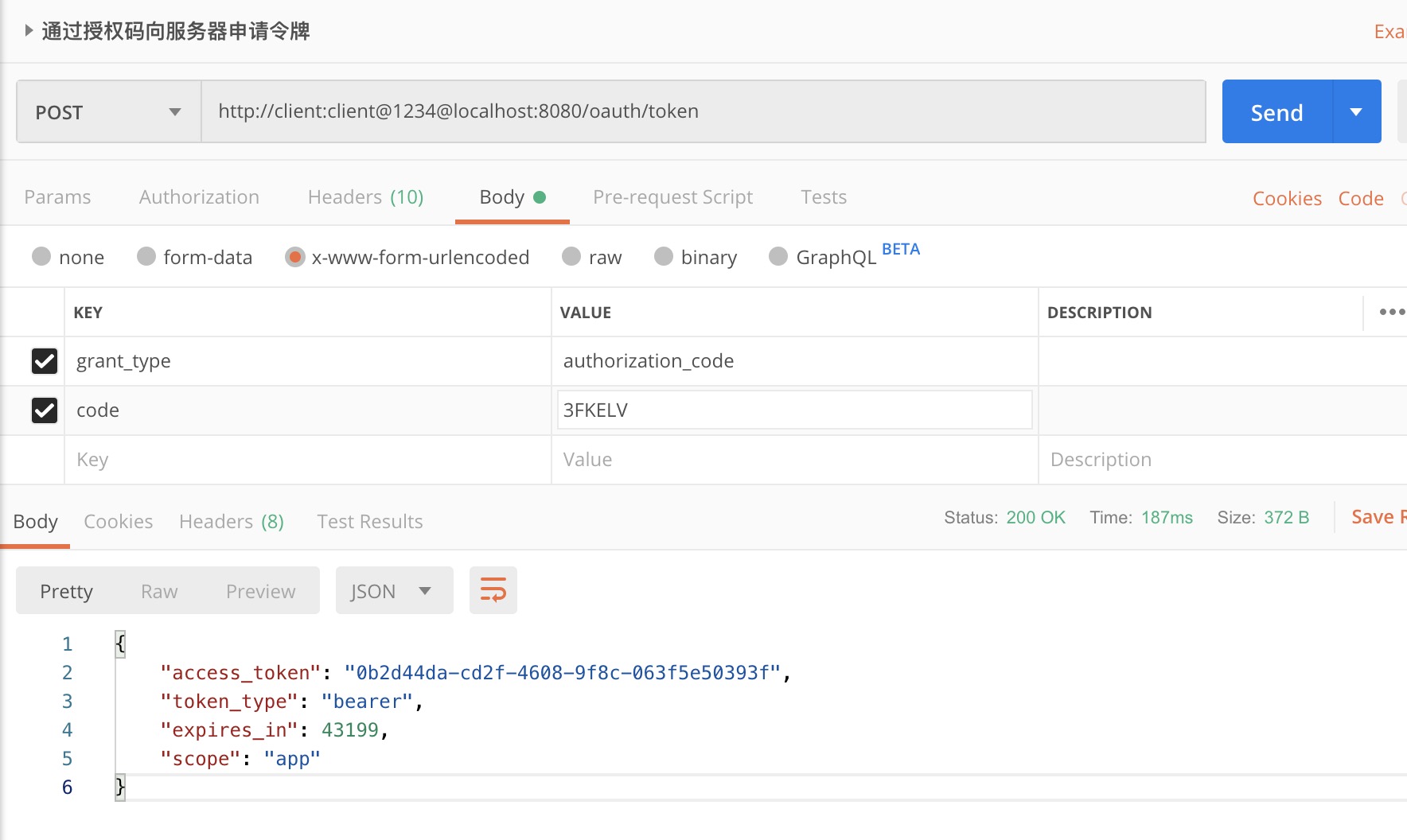Click the grant_type key cell
This screenshot has height=840, width=1407.
pos(308,361)
